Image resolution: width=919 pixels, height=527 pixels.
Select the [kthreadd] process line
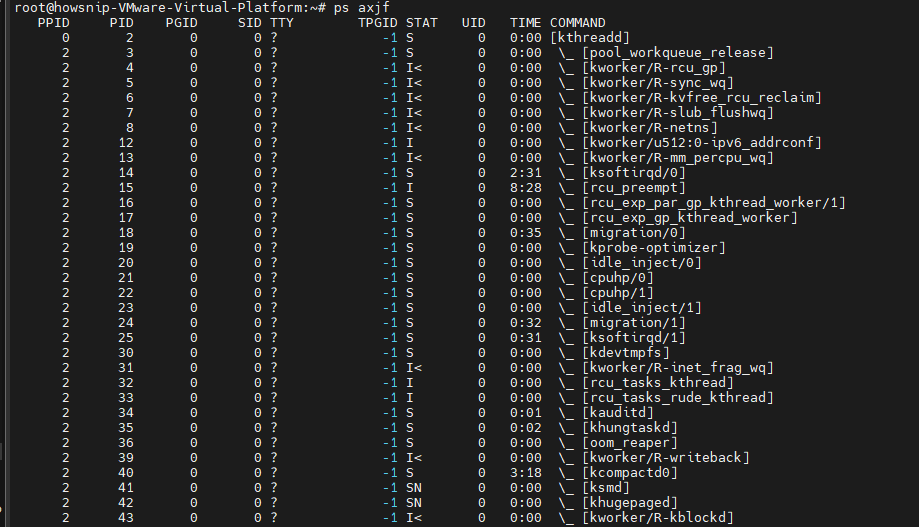tap(590, 38)
